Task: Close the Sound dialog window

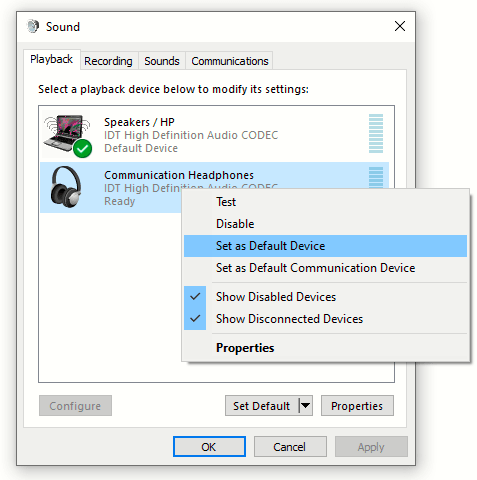Action: point(400,26)
